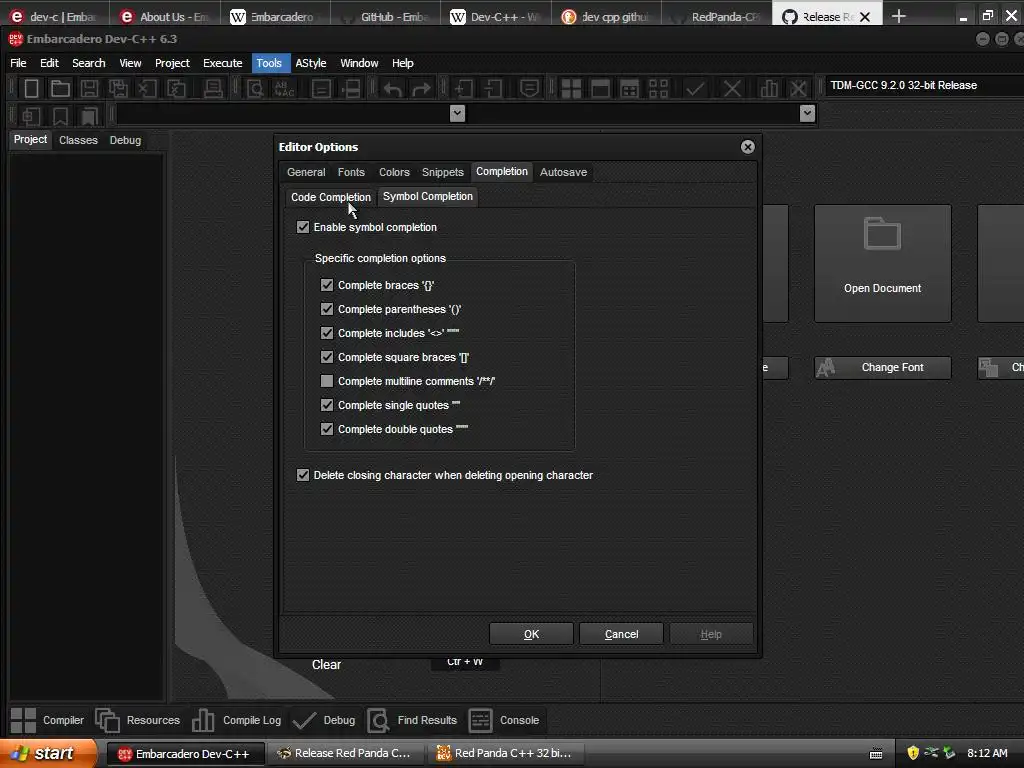Click the Profile bar-chart toolbar icon
The height and width of the screenshot is (768, 1024).
click(x=769, y=88)
